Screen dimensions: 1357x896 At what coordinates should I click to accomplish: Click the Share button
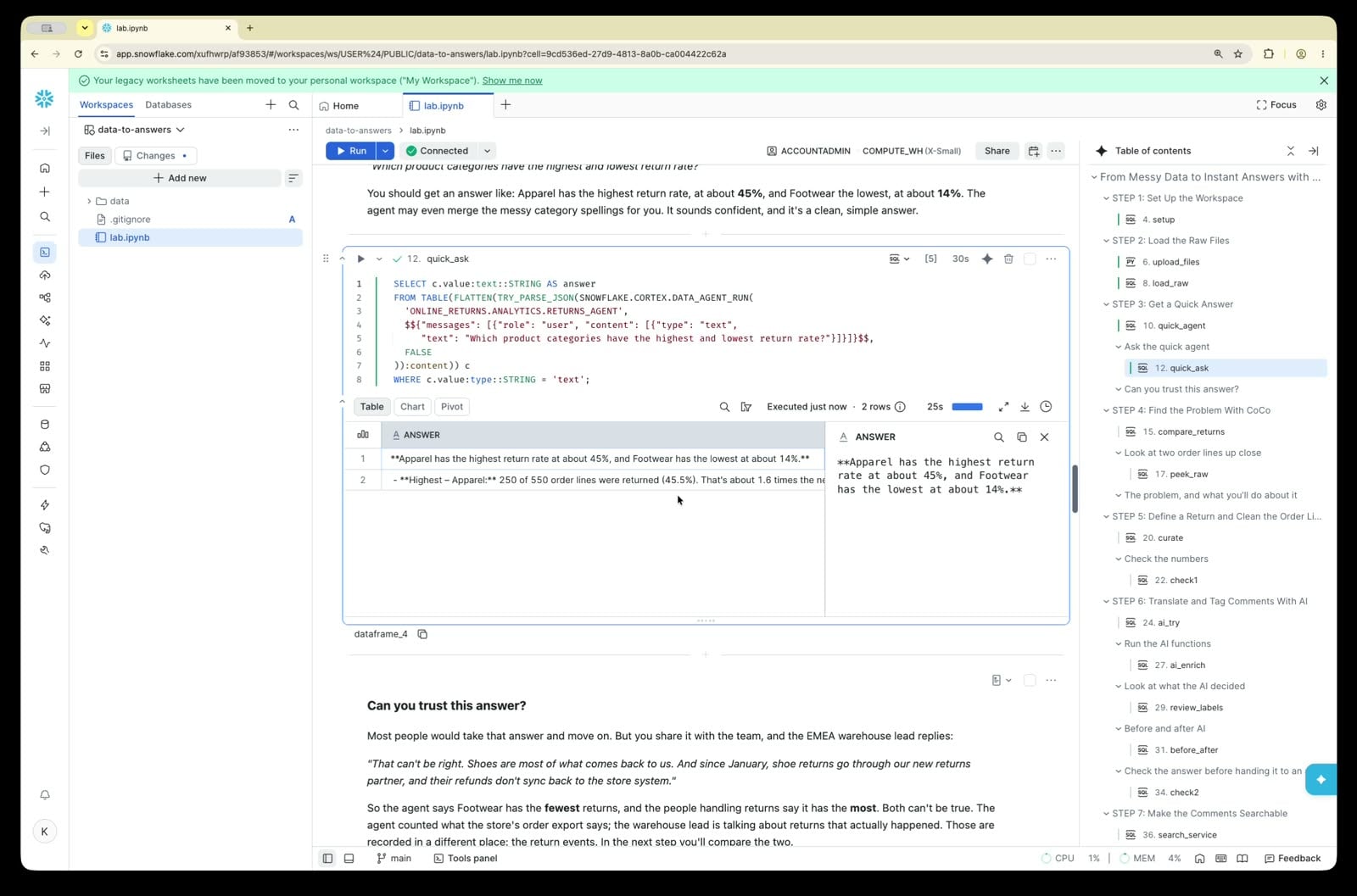pyautogui.click(x=997, y=151)
